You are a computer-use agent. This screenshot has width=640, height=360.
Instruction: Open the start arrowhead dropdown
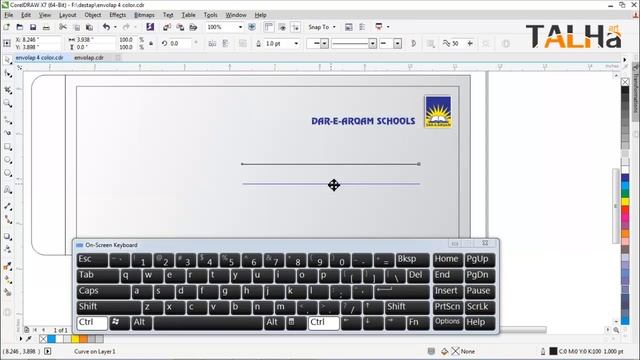click(324, 43)
